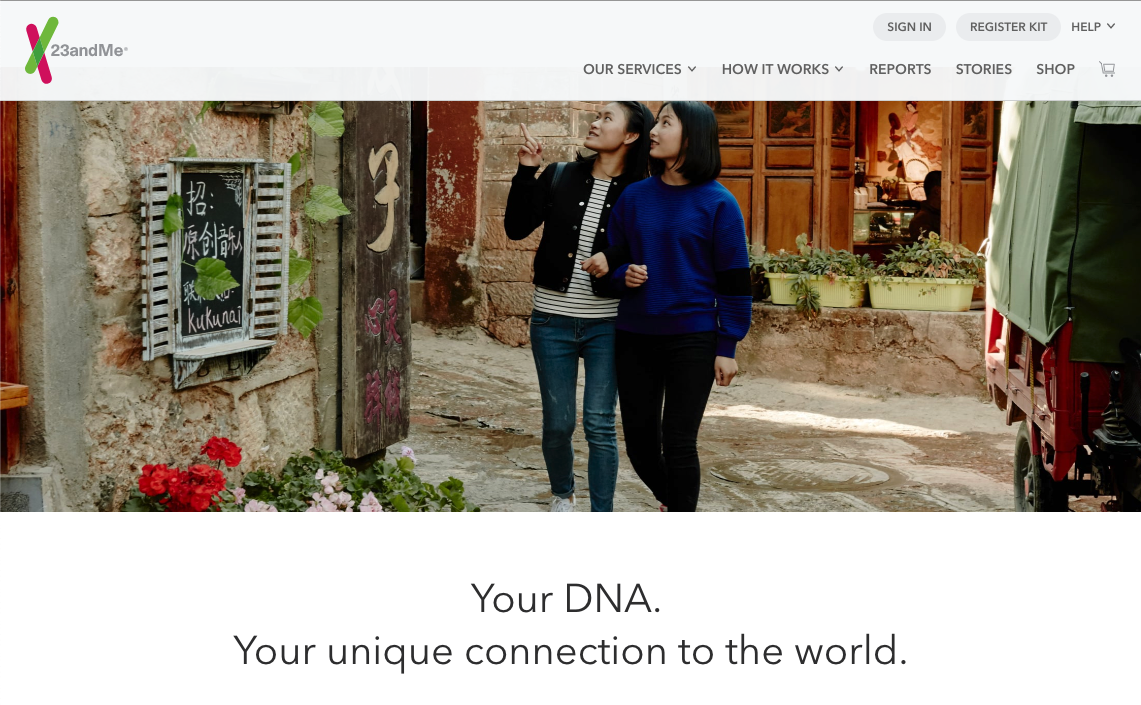Click the chalkboard sign in the photo

pos(212,253)
